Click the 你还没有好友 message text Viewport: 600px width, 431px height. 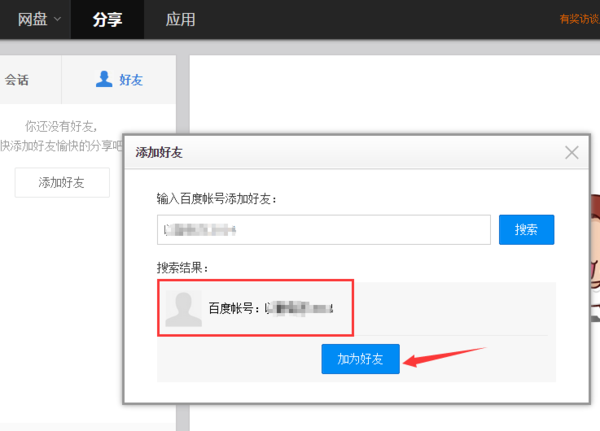click(61, 126)
